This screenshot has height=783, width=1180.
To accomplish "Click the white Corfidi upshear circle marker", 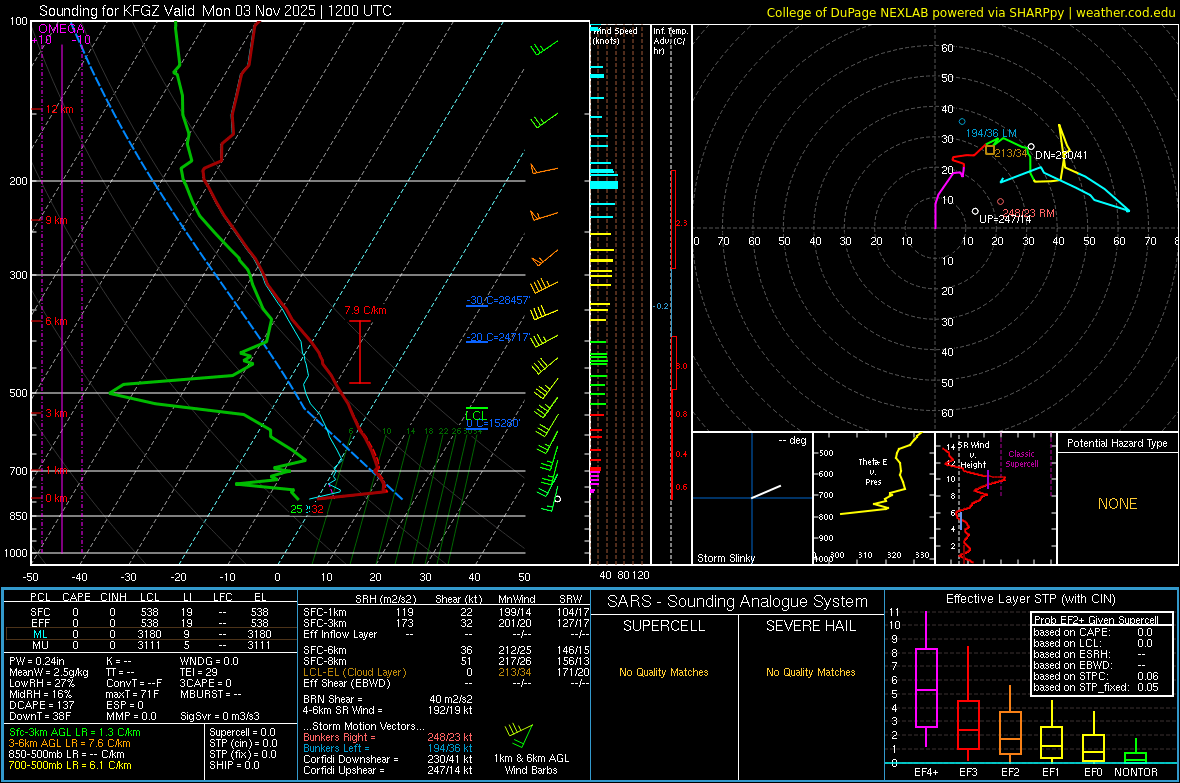I will [x=975, y=212].
